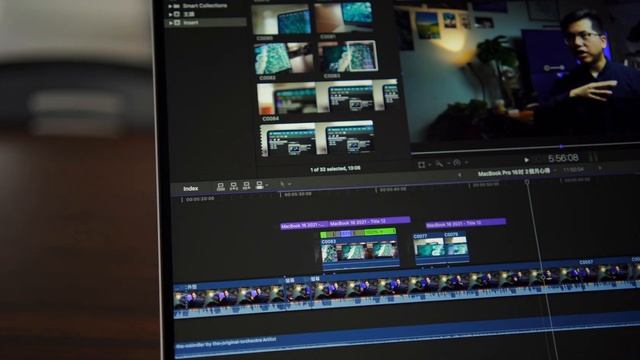Click the audio meter icon beside timecode
The image size is (640, 360).
click(x=593, y=157)
